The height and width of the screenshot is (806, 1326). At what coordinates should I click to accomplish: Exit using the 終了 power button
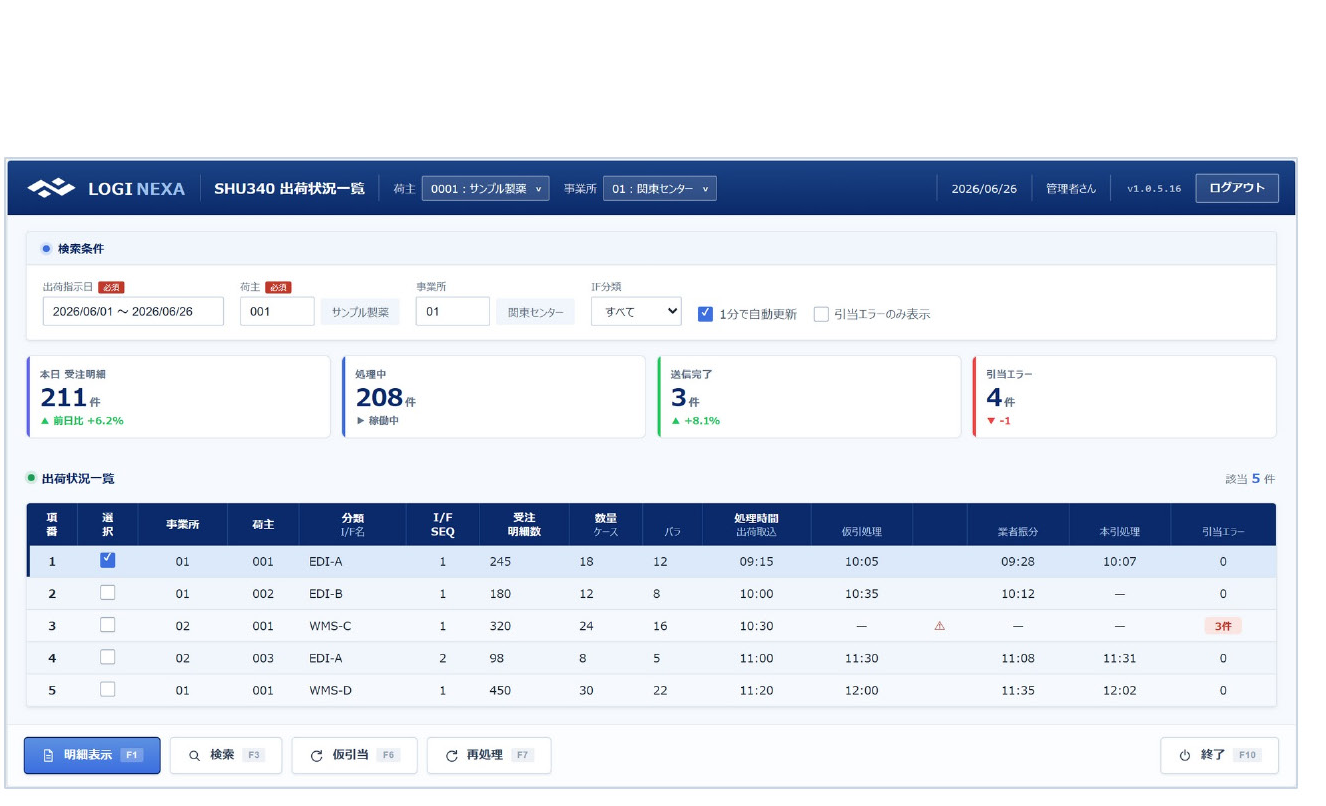(1219, 755)
